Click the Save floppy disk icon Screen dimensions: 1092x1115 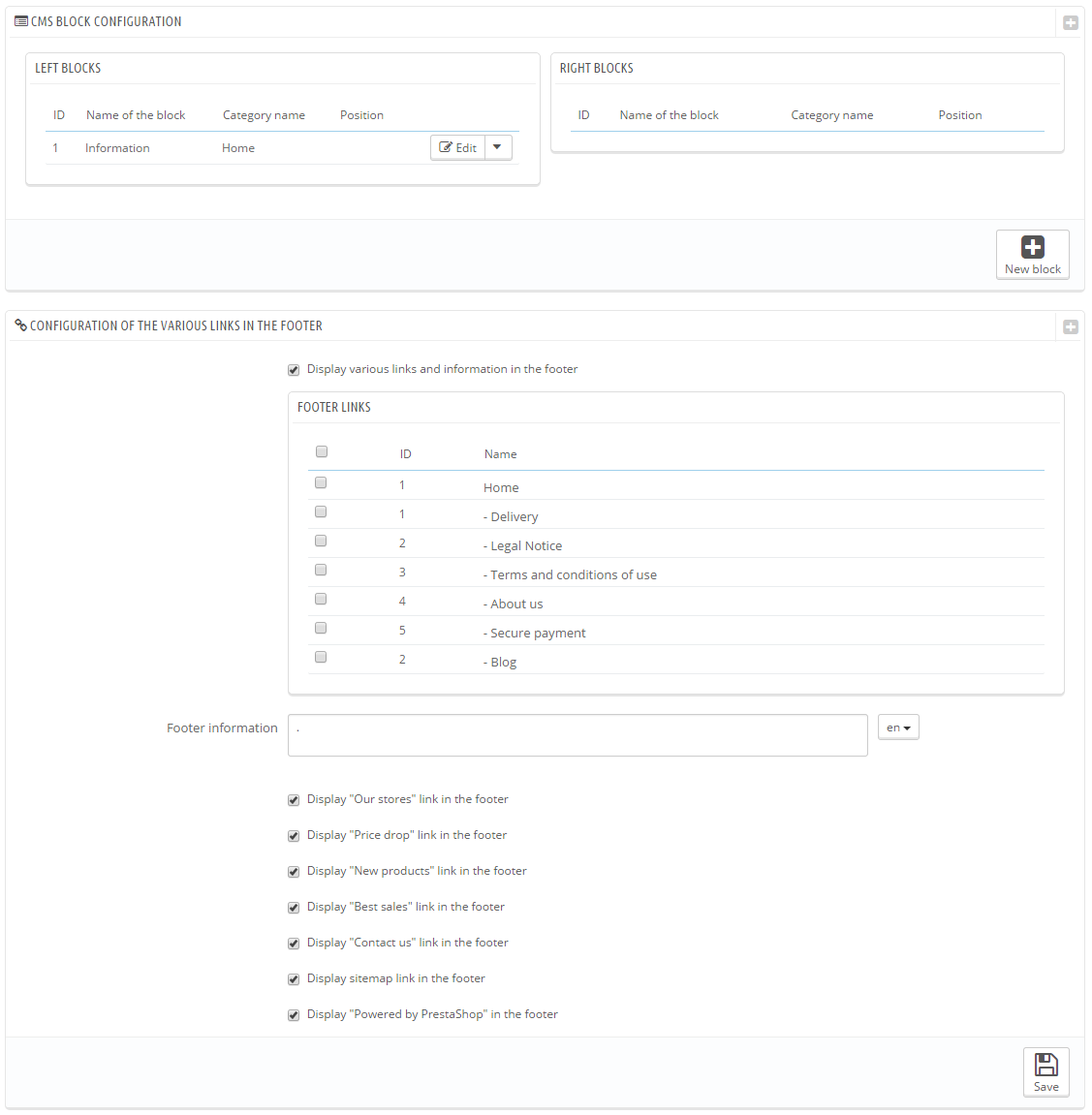point(1045,1065)
